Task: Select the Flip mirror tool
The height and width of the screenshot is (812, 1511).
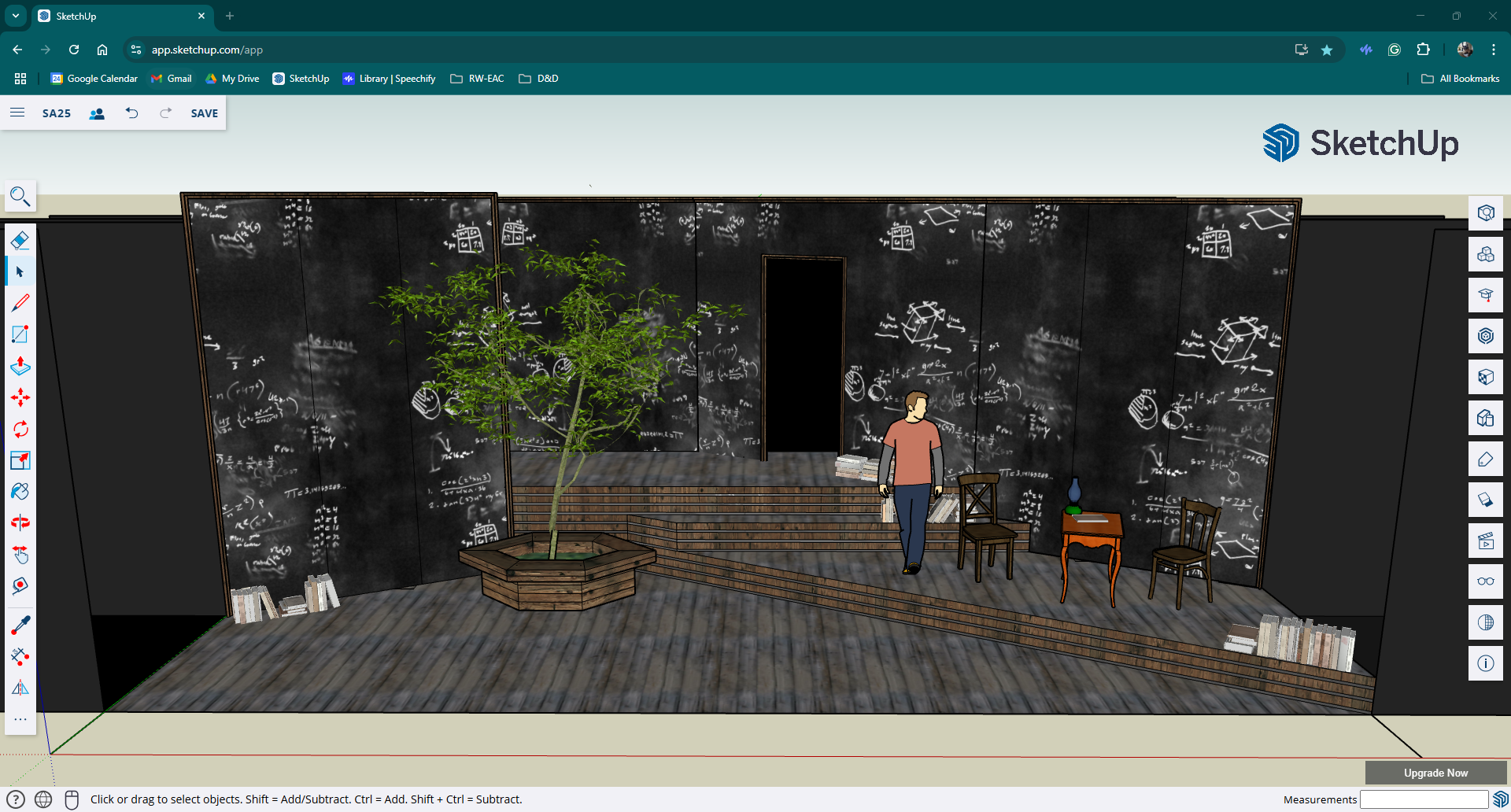Action: [20, 688]
